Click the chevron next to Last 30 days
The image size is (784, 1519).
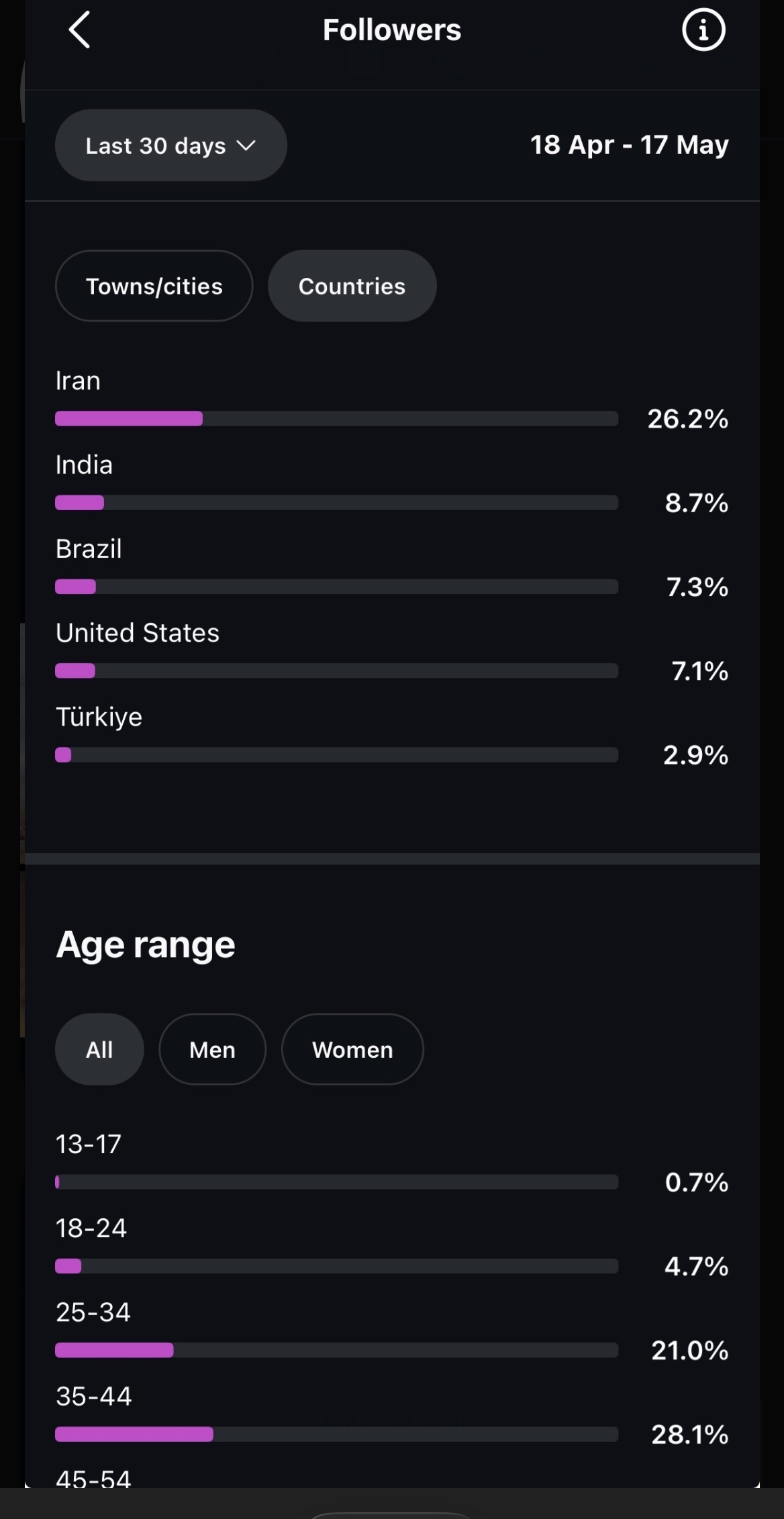coord(246,145)
